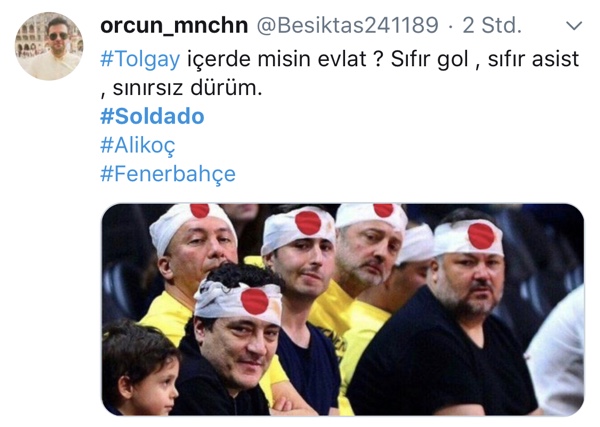Click the 'sınırsız dürüm.' text line
This screenshot has width=600, height=427.
pos(188,88)
